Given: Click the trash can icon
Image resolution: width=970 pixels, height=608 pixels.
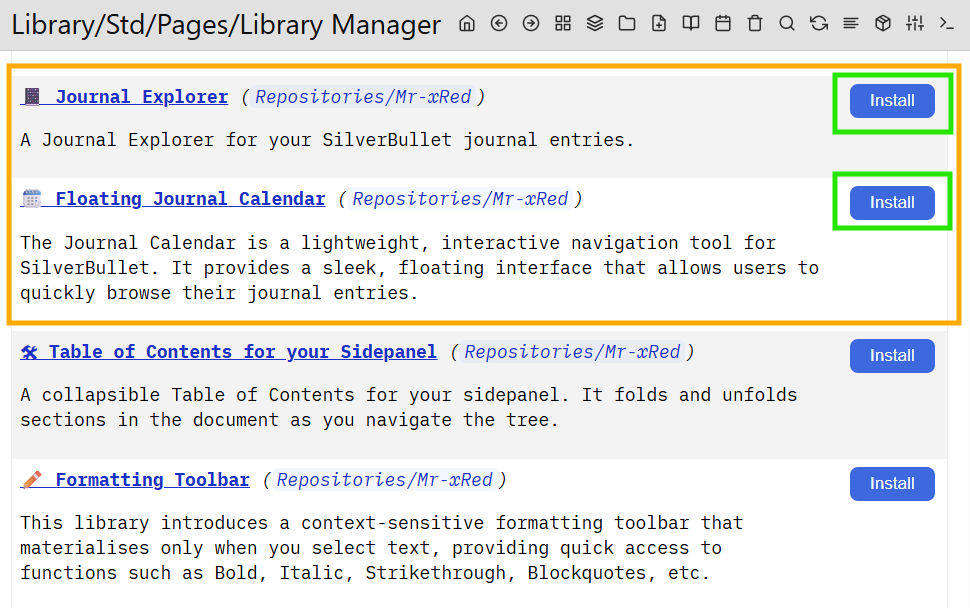Looking at the screenshot, I should 755,24.
